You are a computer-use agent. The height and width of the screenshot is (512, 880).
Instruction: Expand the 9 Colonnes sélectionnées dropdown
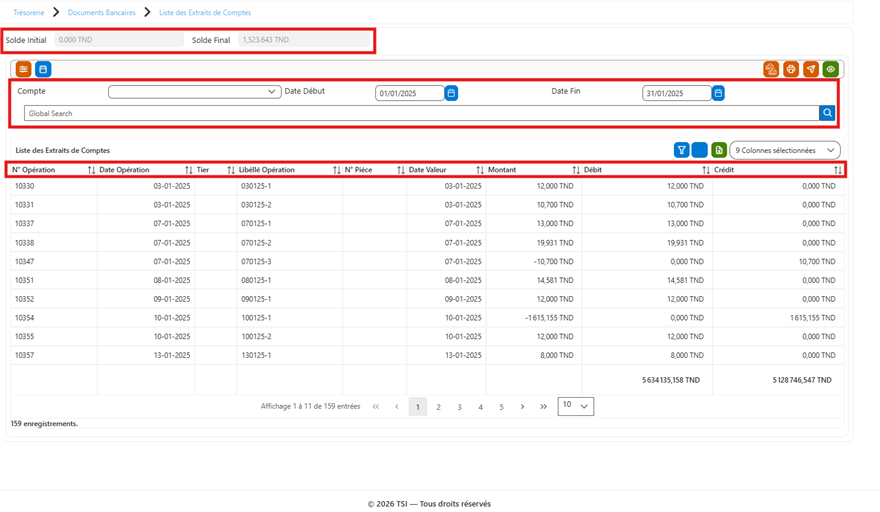785,150
